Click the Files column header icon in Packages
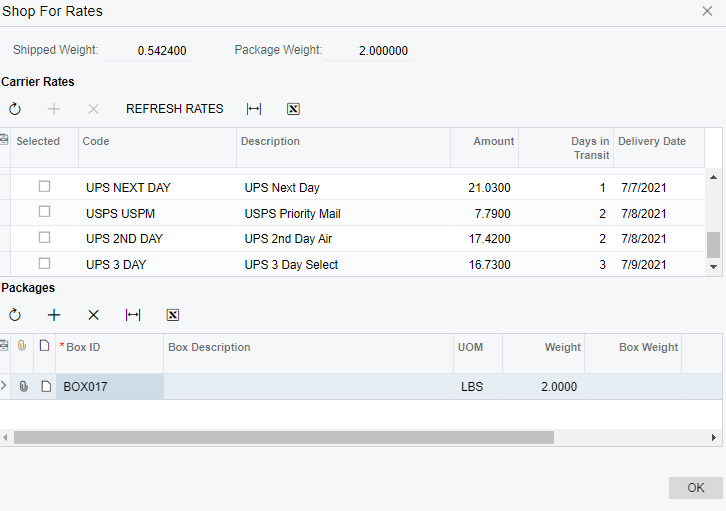The image size is (726, 511). [22, 346]
